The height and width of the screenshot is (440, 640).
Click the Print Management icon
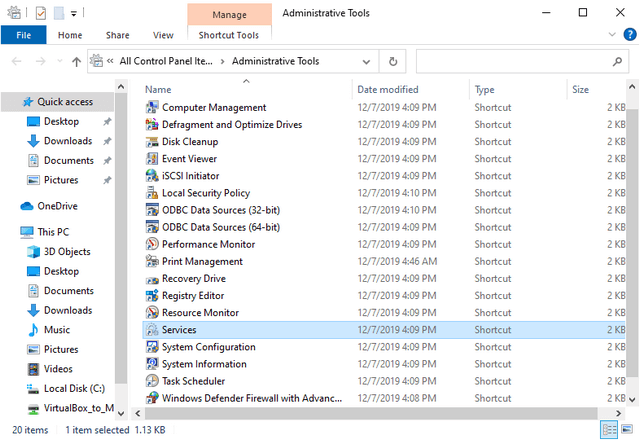[x=152, y=262]
